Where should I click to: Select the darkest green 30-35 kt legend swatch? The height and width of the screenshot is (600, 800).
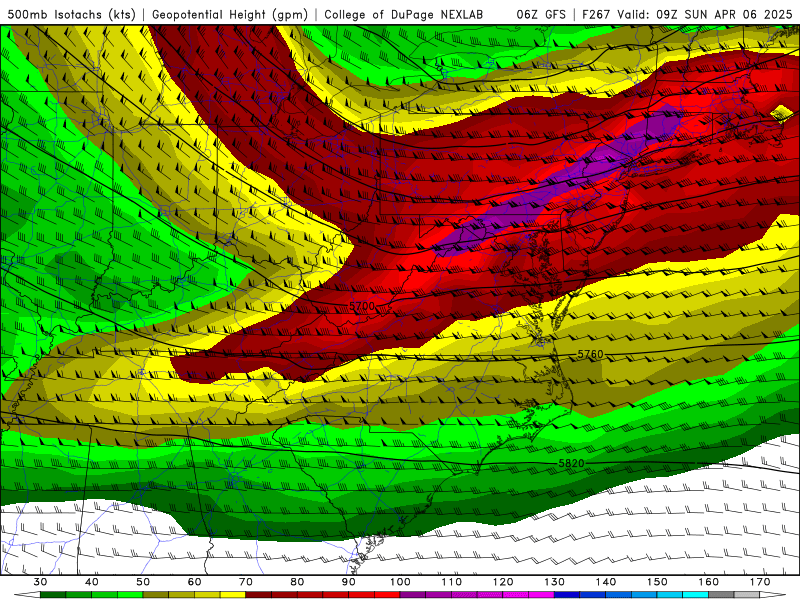[53, 595]
